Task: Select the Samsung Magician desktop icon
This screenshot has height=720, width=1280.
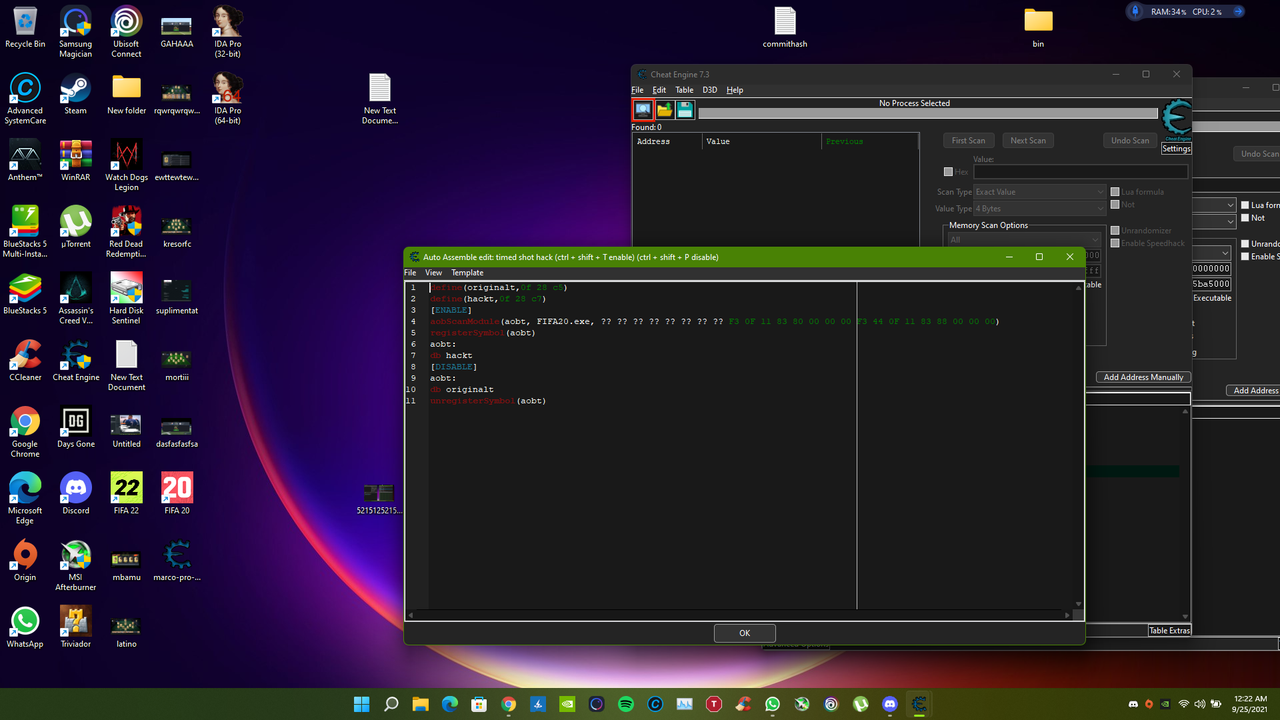Action: 76,32
